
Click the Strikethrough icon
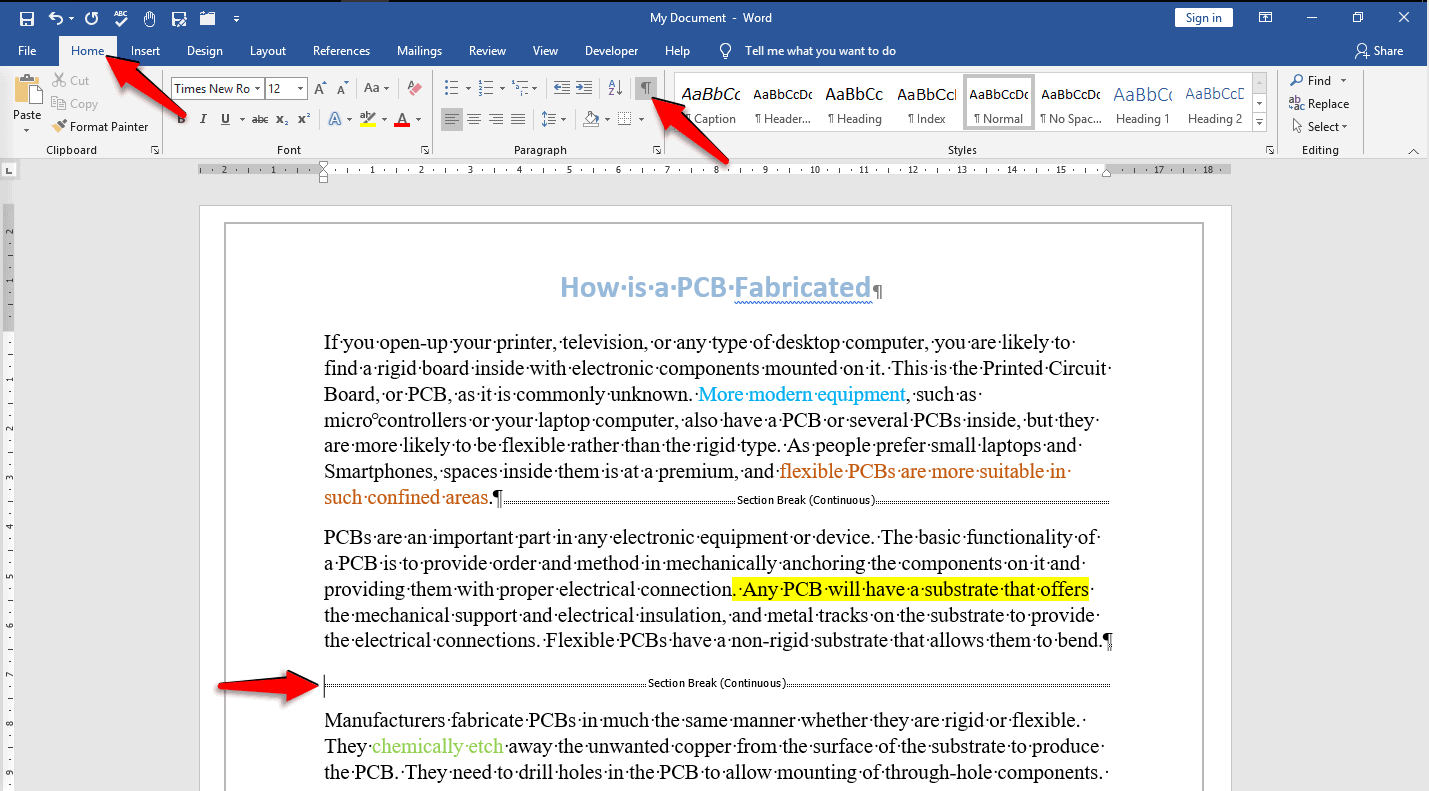click(x=260, y=119)
